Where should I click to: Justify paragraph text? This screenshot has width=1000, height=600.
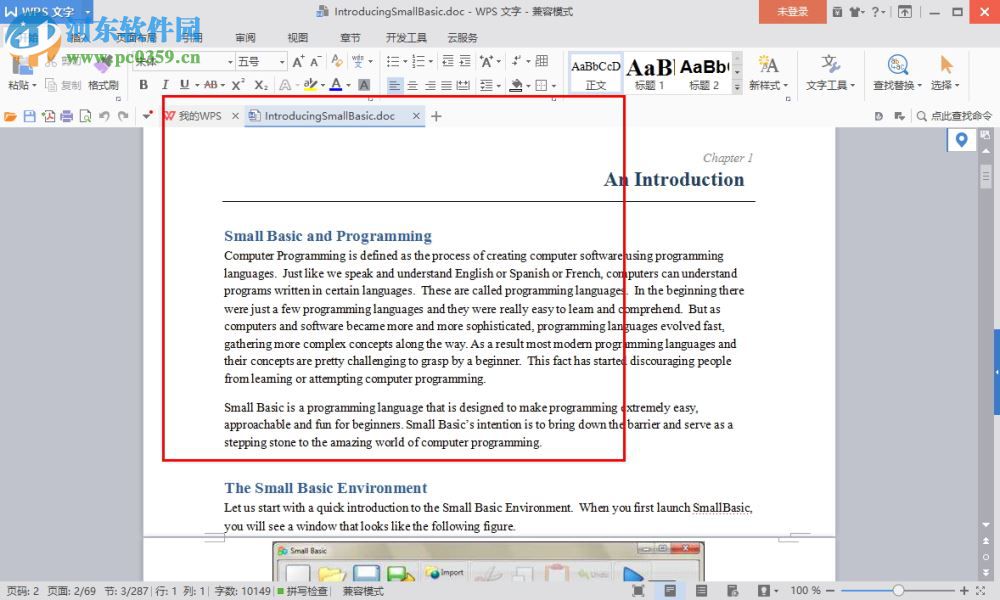[446, 85]
